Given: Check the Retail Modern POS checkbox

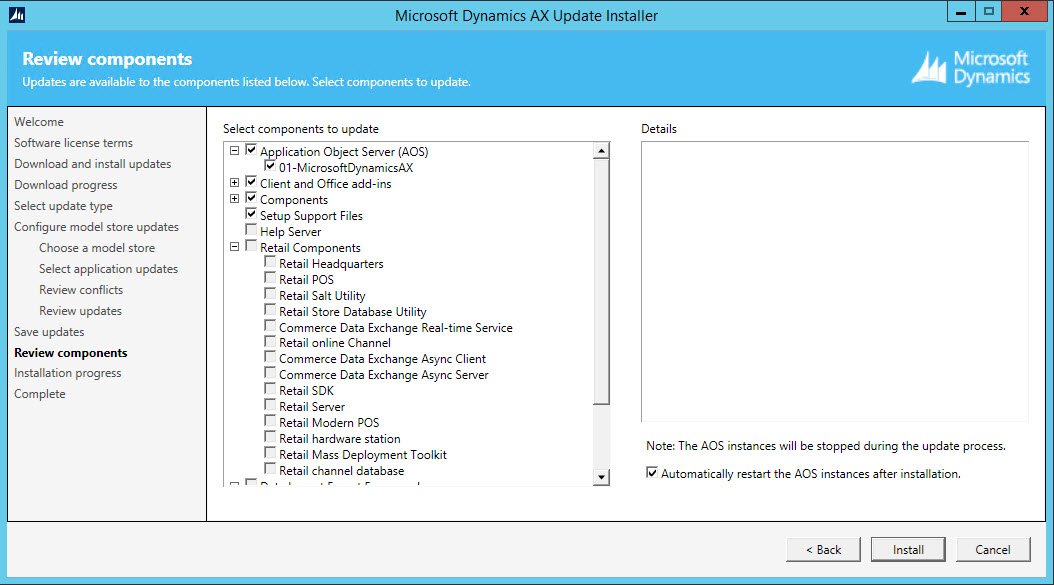Looking at the screenshot, I should [x=270, y=422].
